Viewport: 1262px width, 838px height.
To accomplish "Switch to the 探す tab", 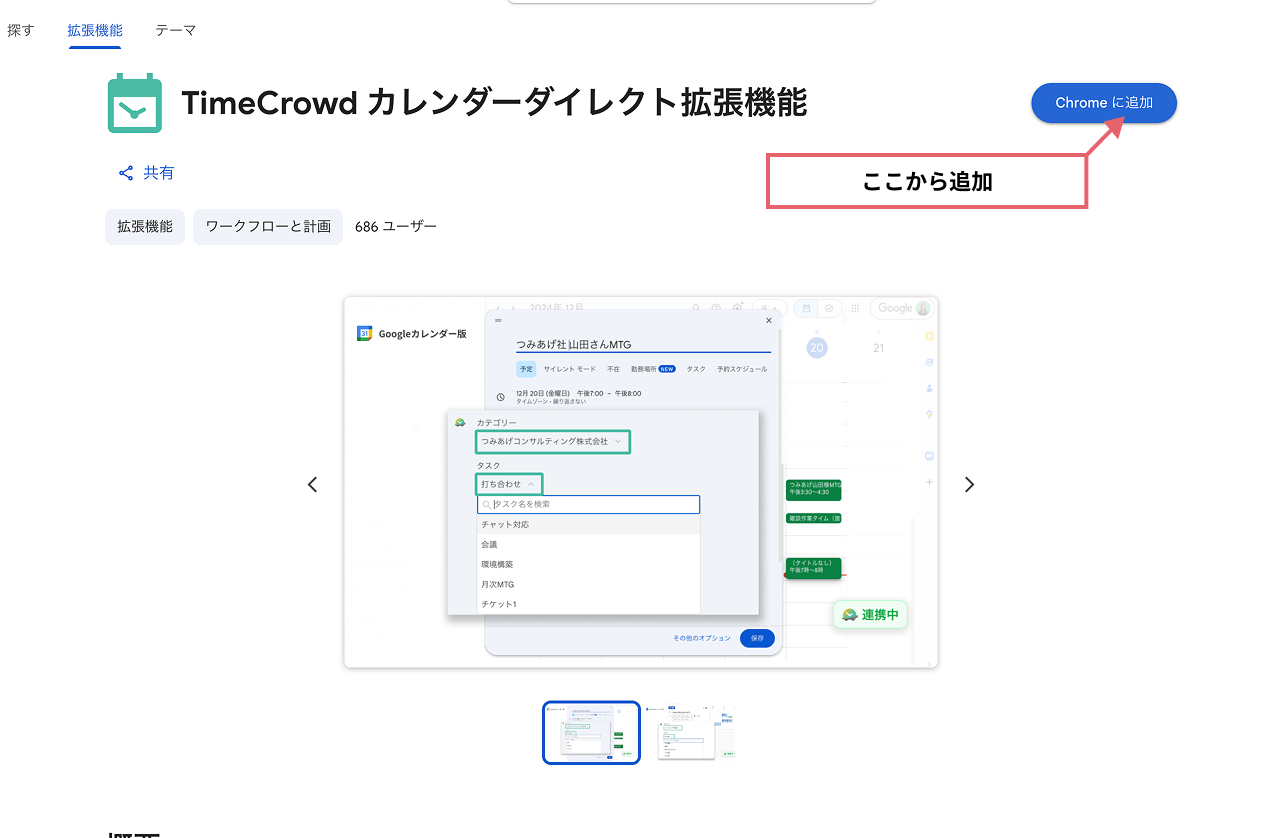I will pyautogui.click(x=19, y=30).
